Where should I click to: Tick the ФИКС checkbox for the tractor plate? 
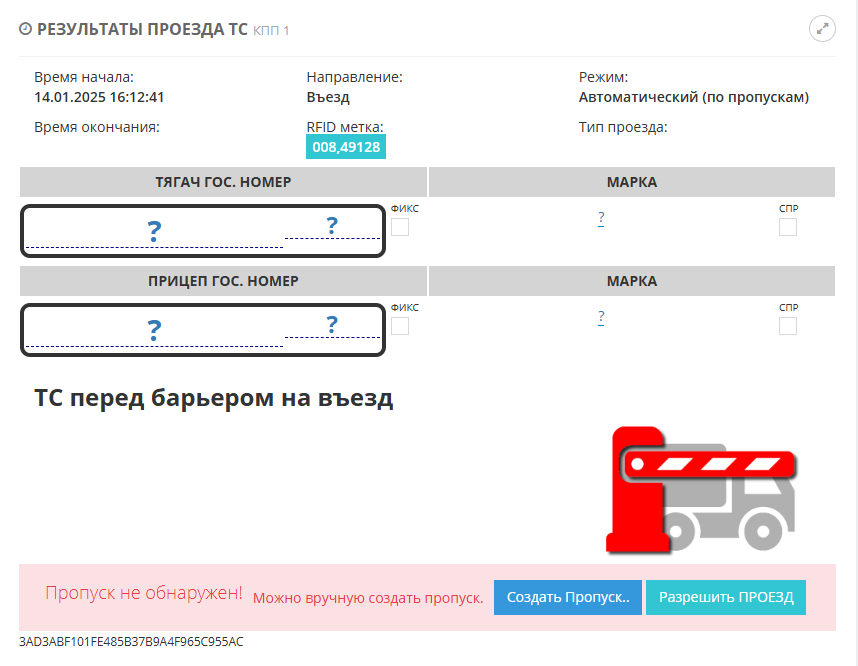(400, 227)
